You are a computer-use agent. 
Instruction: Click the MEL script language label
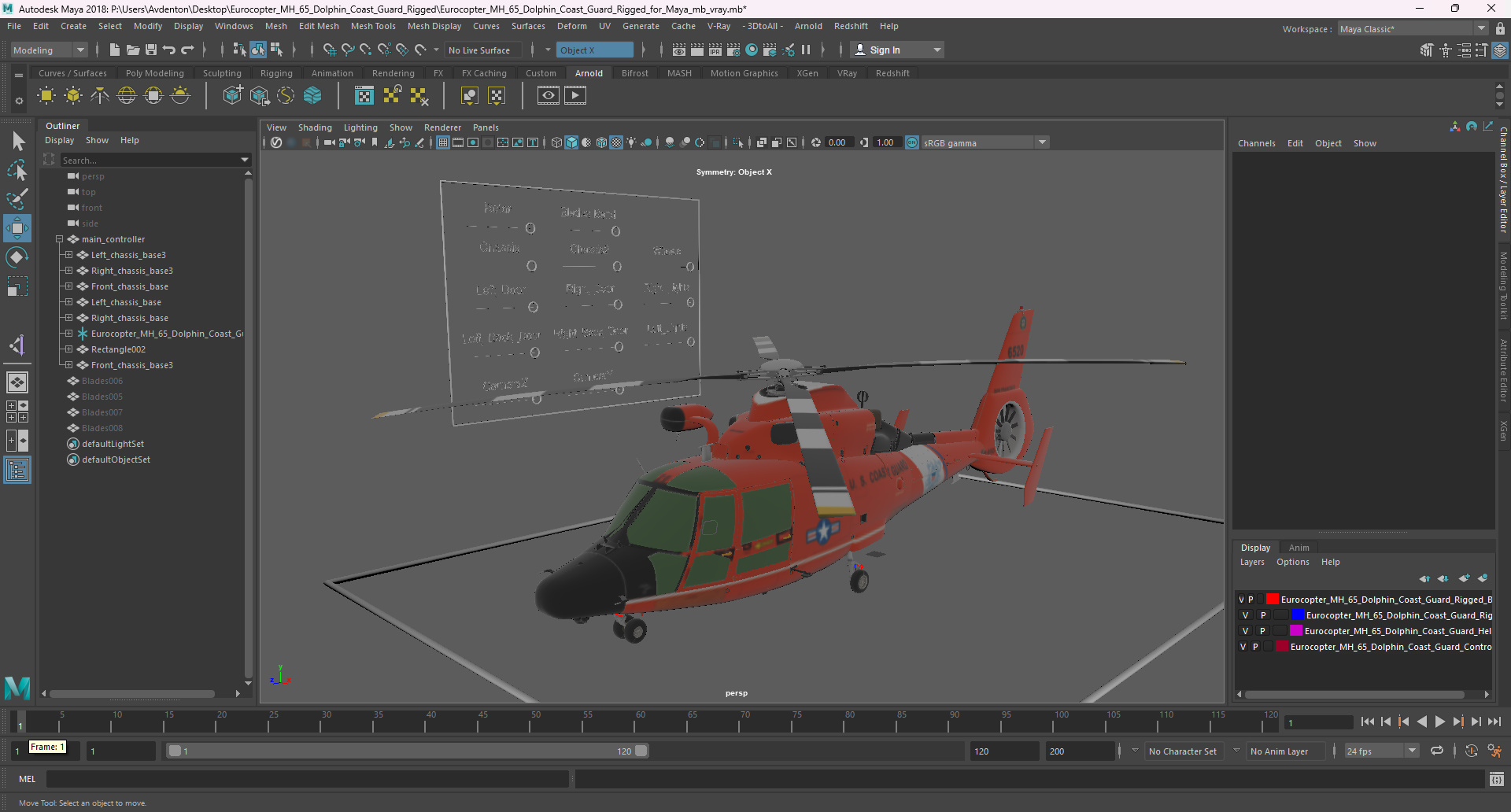pos(28,779)
